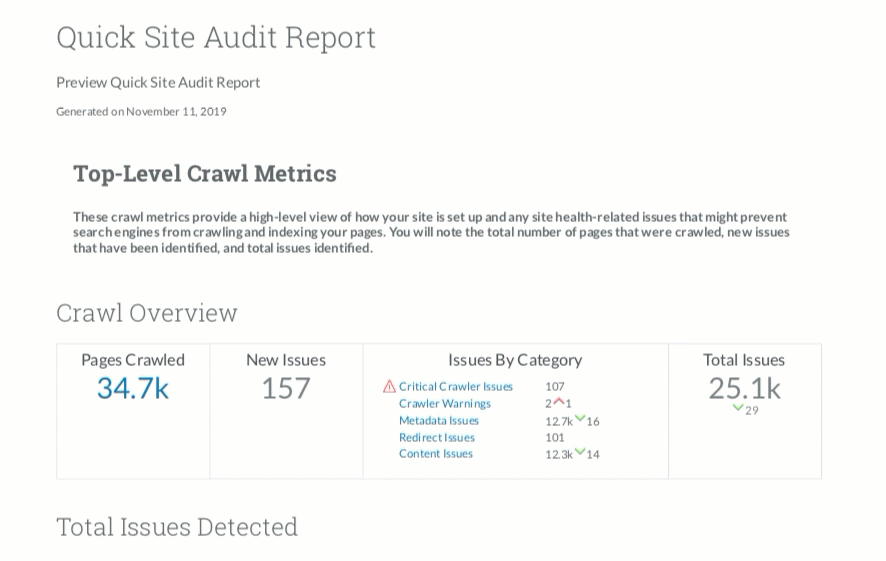The height and width of the screenshot is (561, 886).
Task: Click the 25.1k Total Issues number
Action: [744, 387]
